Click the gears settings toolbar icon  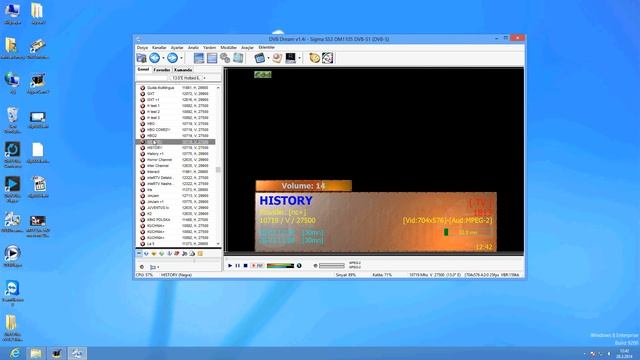tap(225, 58)
